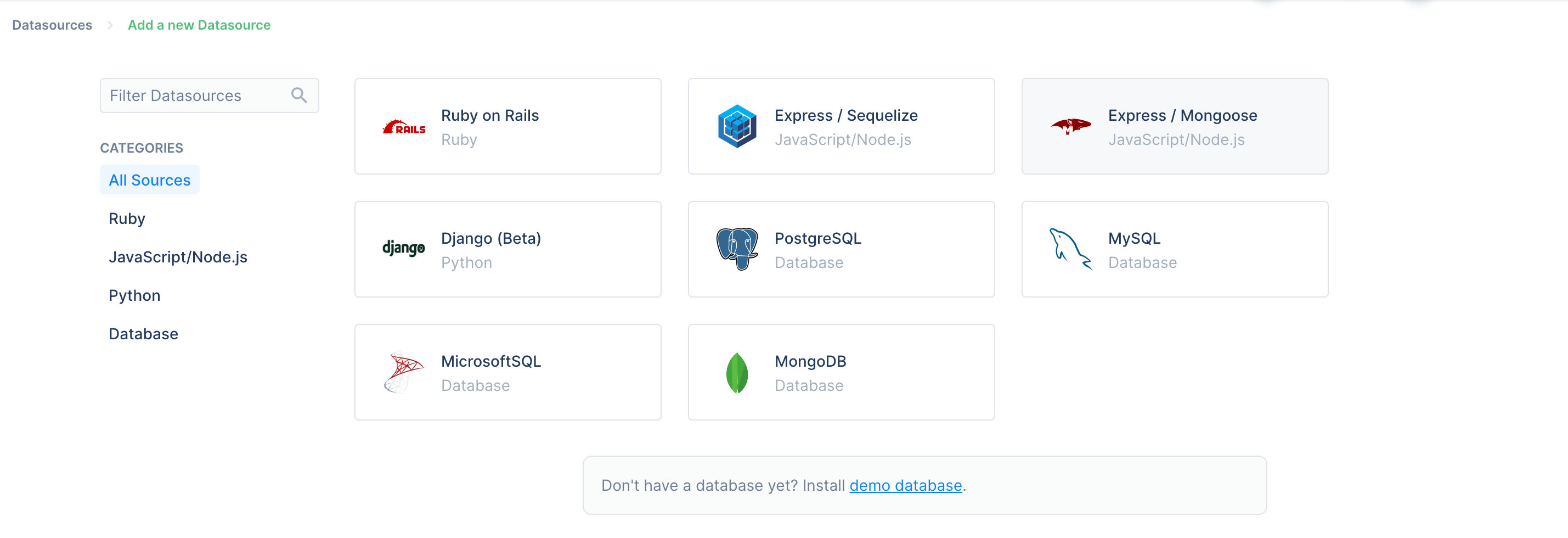Click the MicrosoftSQL server icon
1568x538 pixels.
coord(404,372)
